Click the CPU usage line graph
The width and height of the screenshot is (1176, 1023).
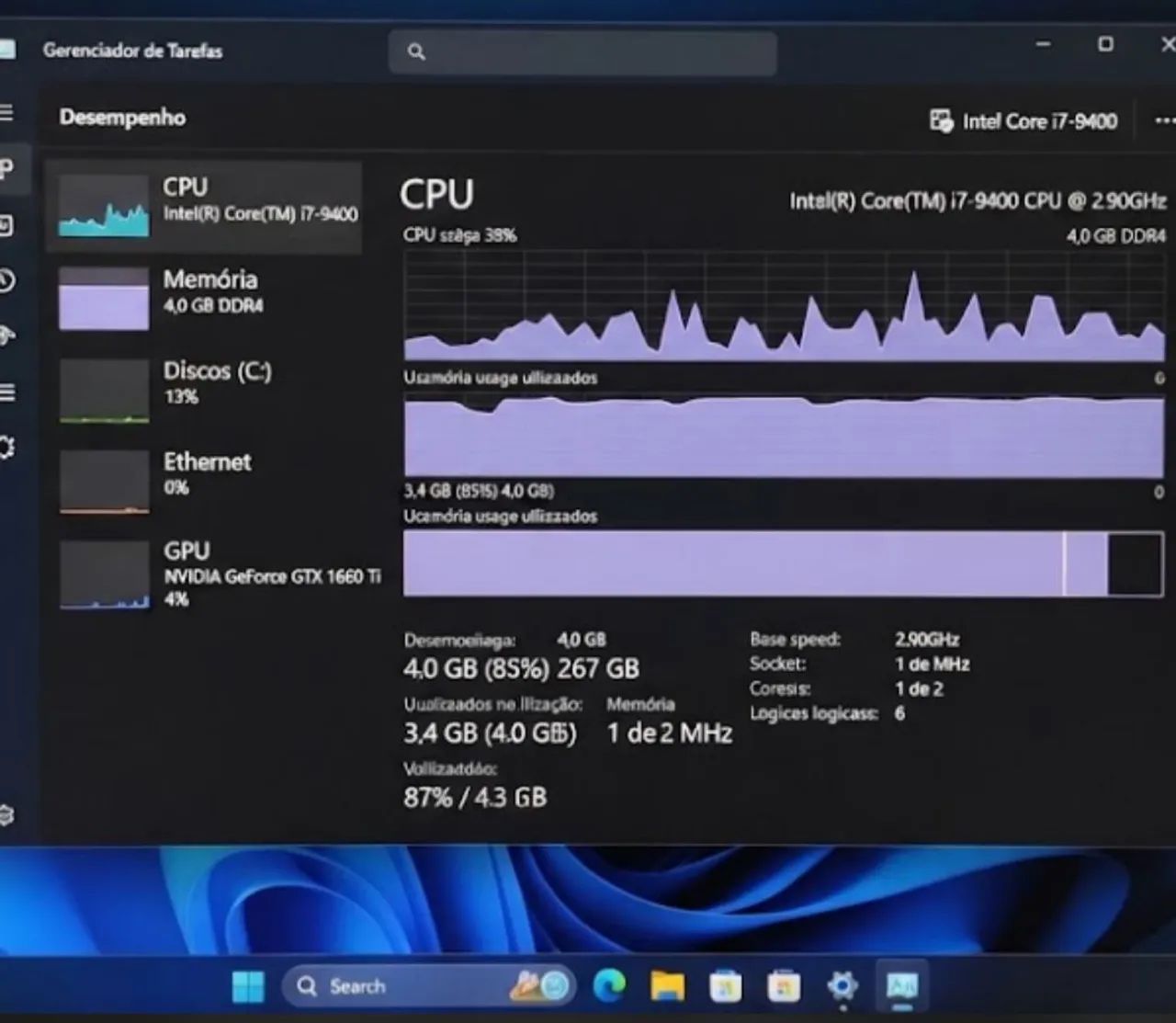point(784,305)
